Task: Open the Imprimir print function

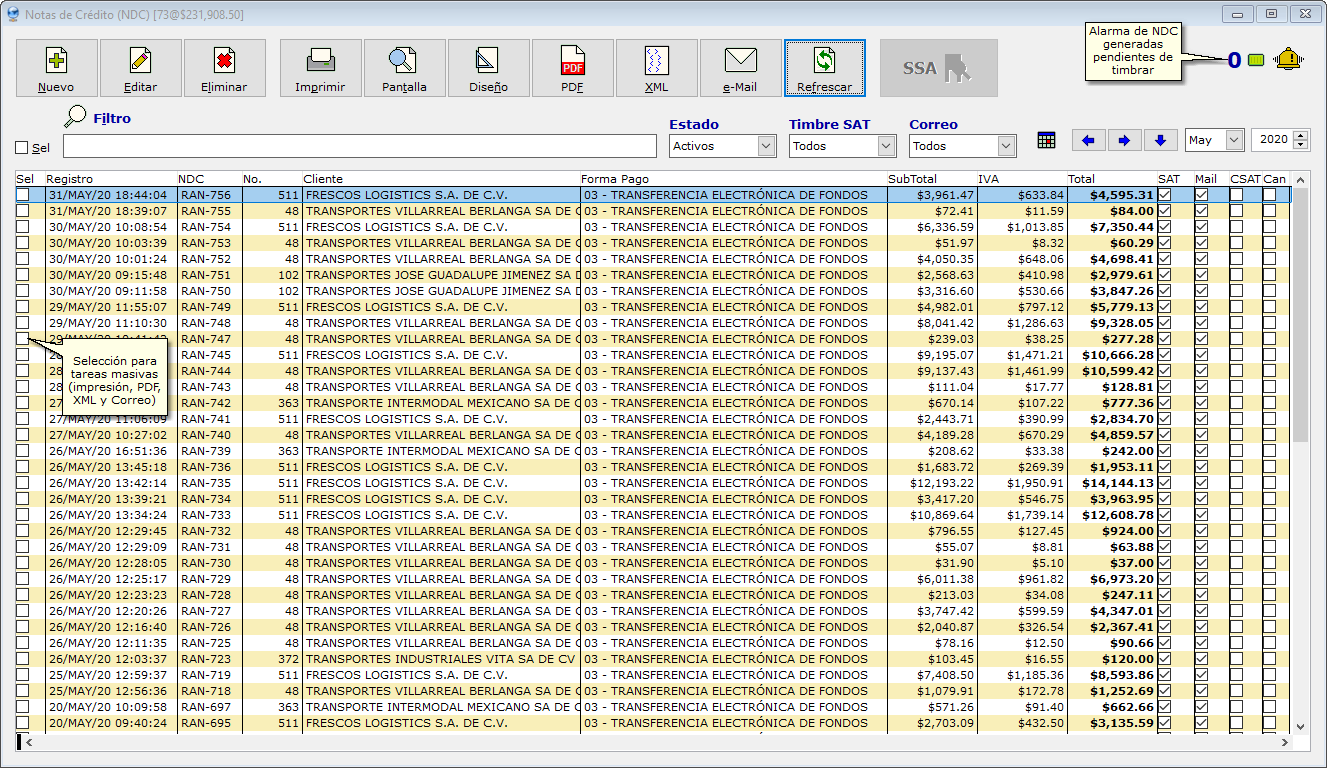Action: pyautogui.click(x=320, y=68)
